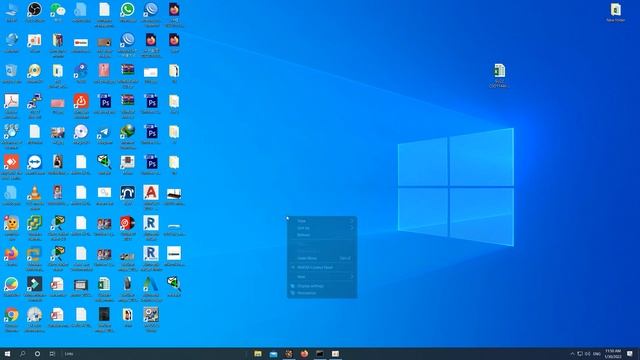Open the black terminal window taskbar icon
Image resolution: width=640 pixels, height=360 pixels.
tap(320, 353)
